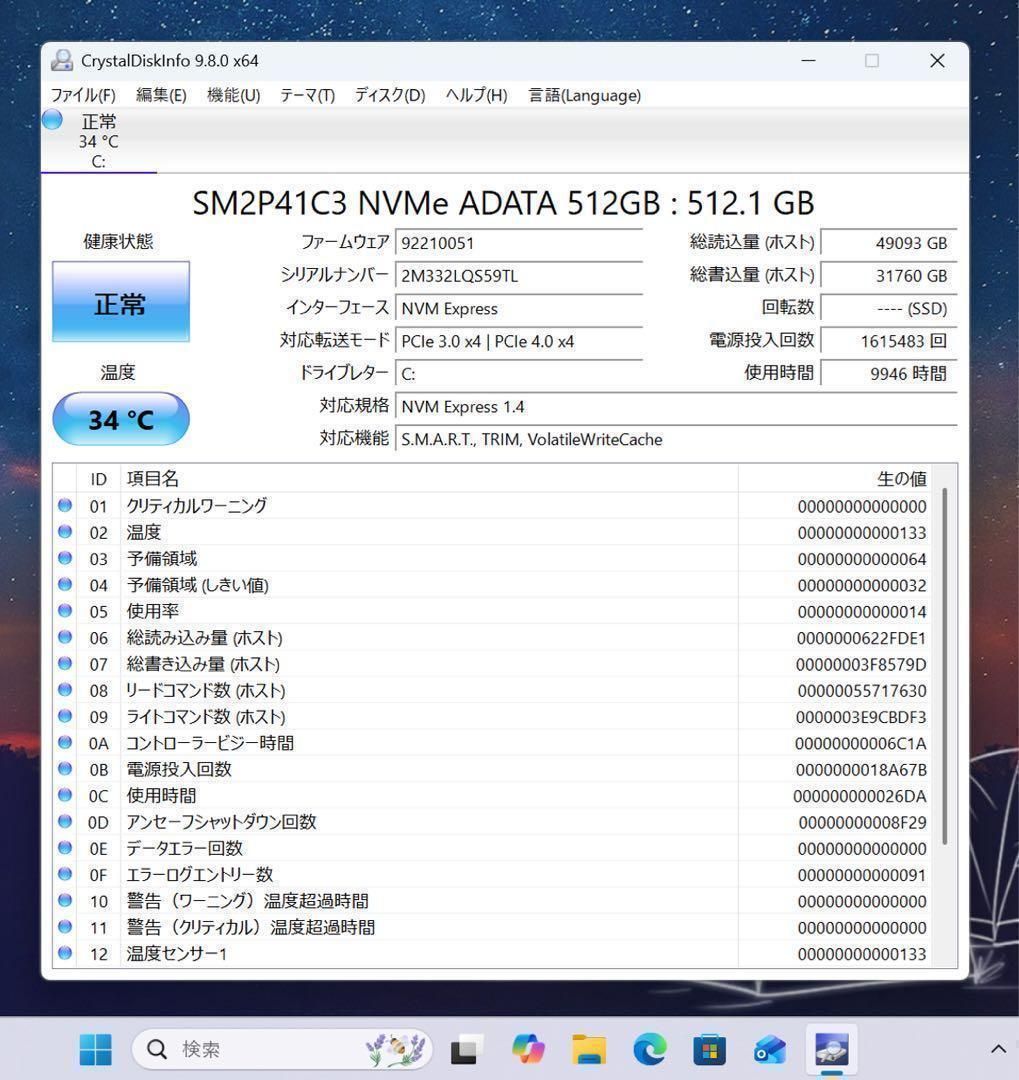Click status dot of row 07 総書き込み量
This screenshot has height=1080, width=1019.
point(65,663)
